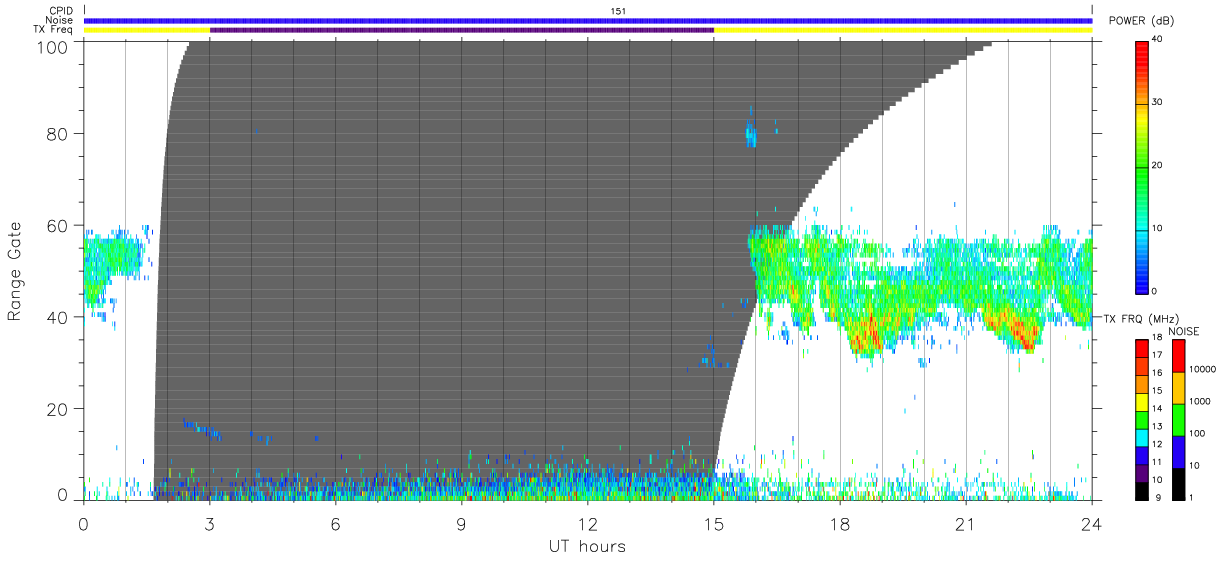Click the 14 tick on the TX FRQ scale
1228x567 pixels.
pyautogui.click(x=1157, y=409)
